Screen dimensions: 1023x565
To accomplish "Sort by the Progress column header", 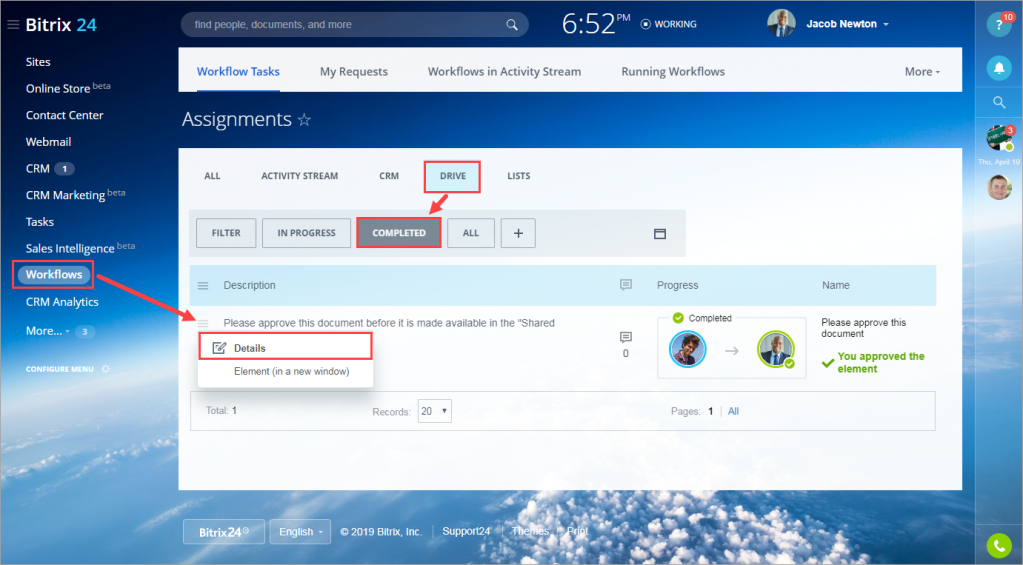I will (677, 285).
